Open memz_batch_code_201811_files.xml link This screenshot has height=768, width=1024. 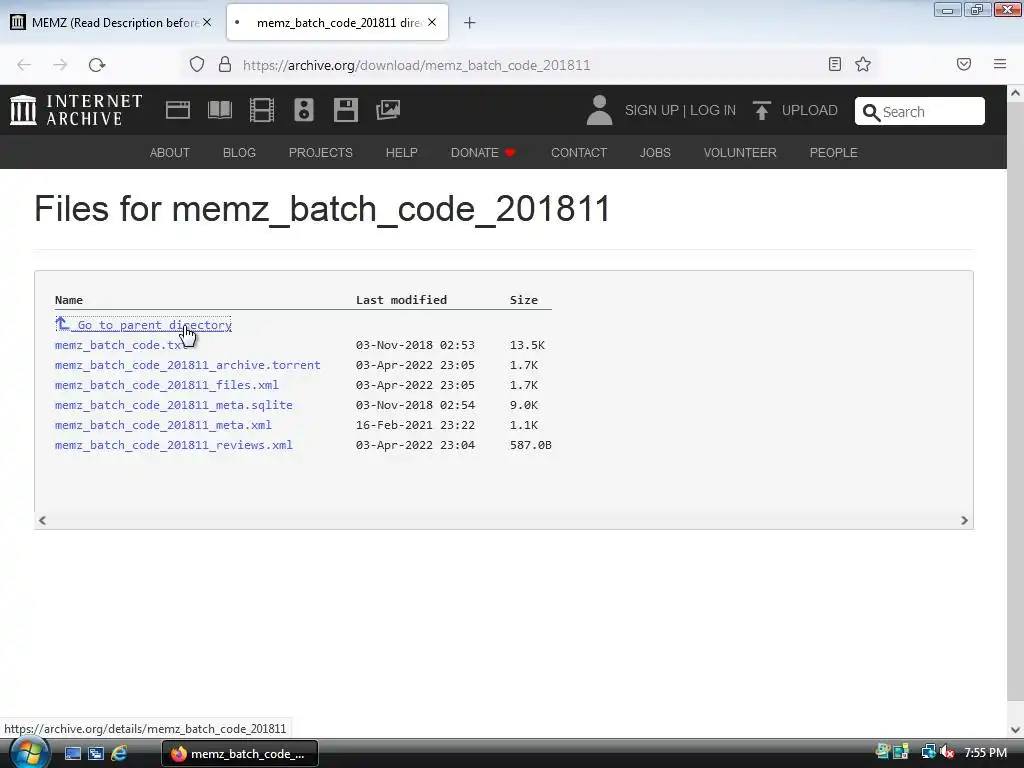tap(167, 385)
